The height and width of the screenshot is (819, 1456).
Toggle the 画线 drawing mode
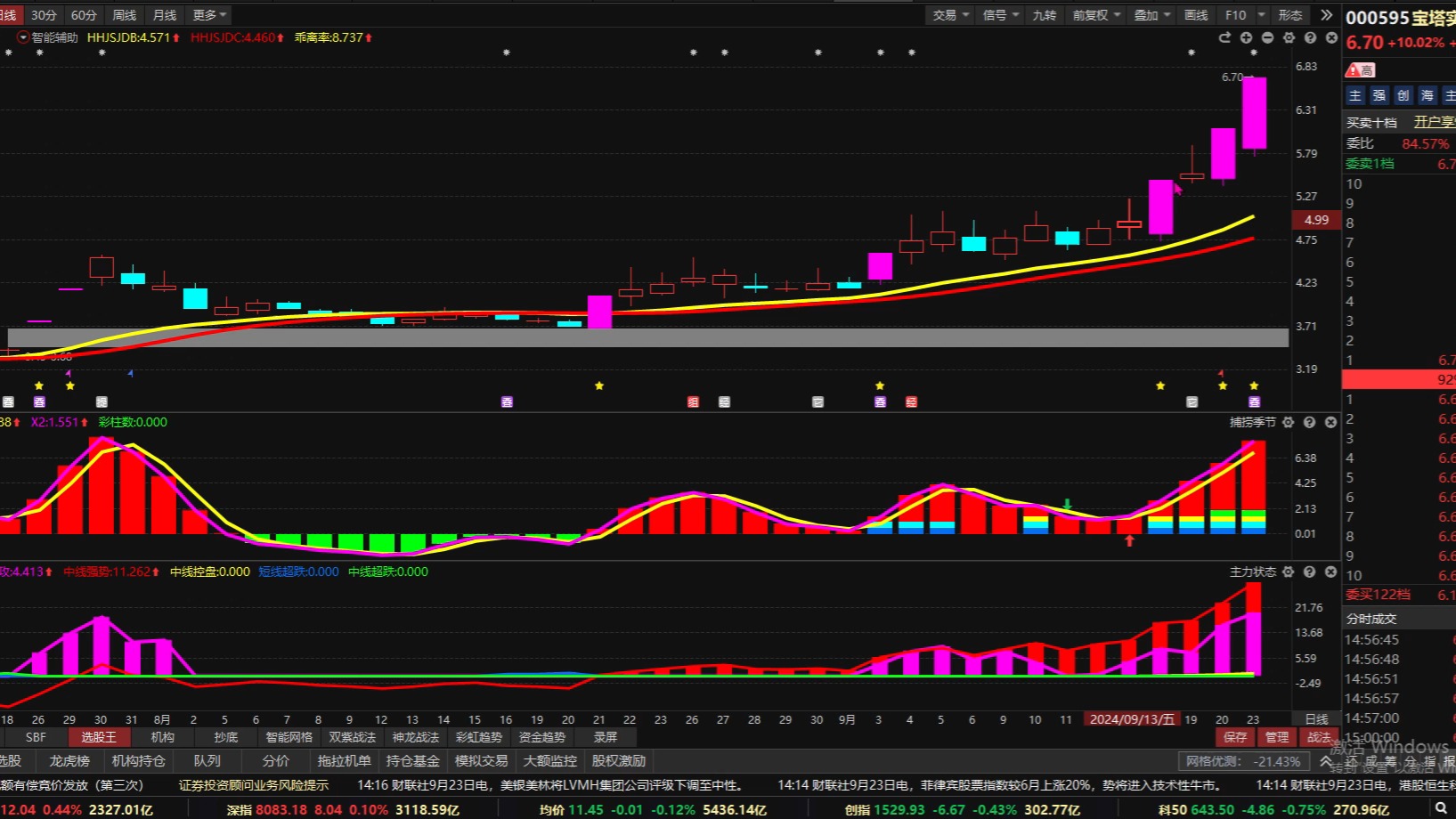click(1196, 15)
